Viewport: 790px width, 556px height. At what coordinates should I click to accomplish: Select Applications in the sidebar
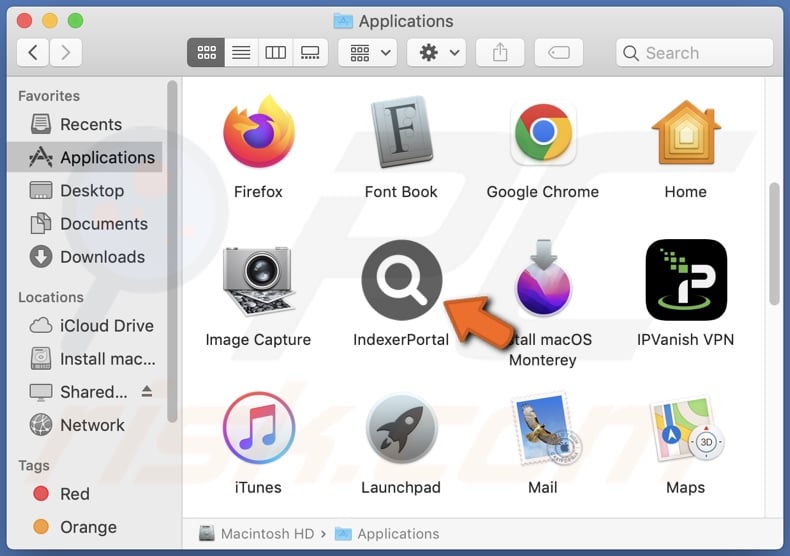click(85, 158)
